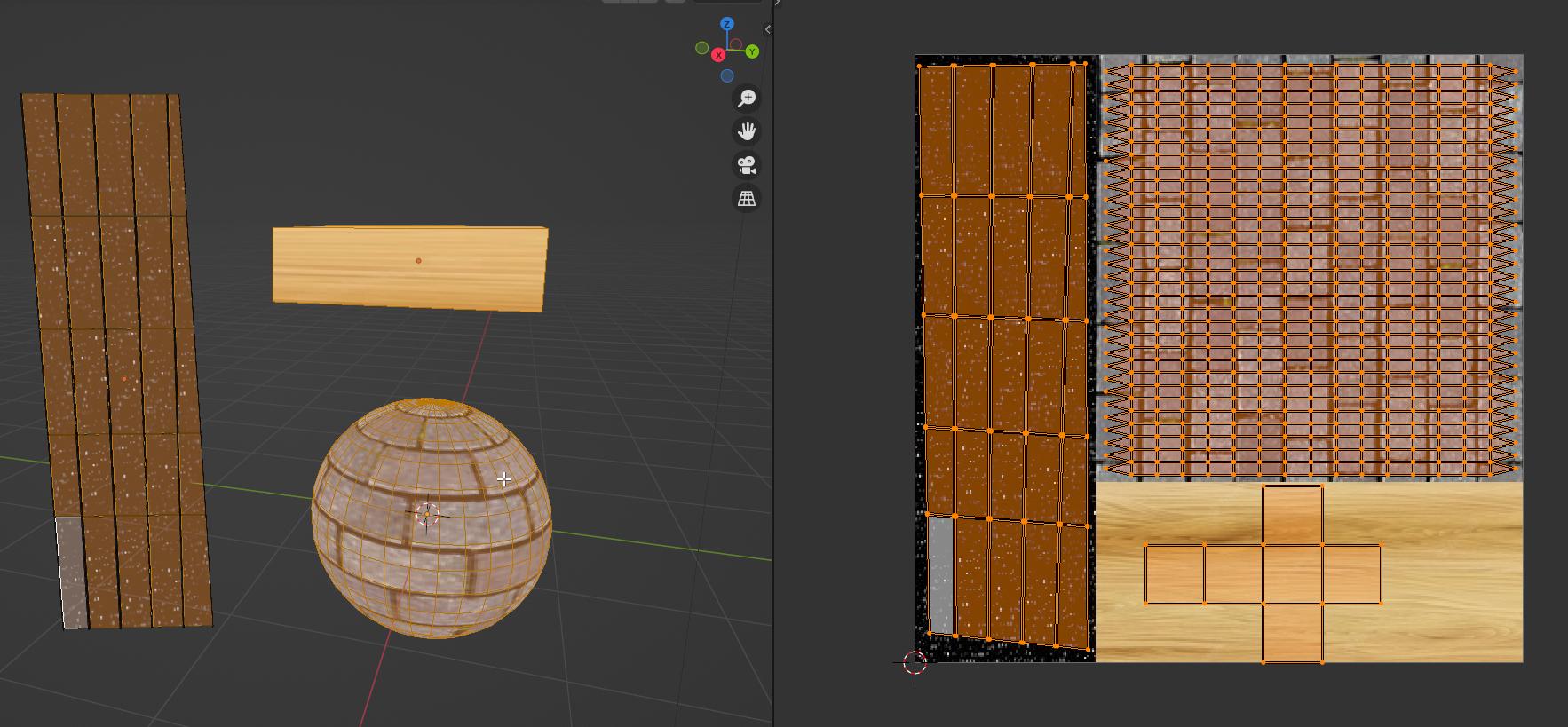Viewport: 1568px width, 727px height.
Task: Click the zoom magnifier viewport button
Action: [747, 98]
